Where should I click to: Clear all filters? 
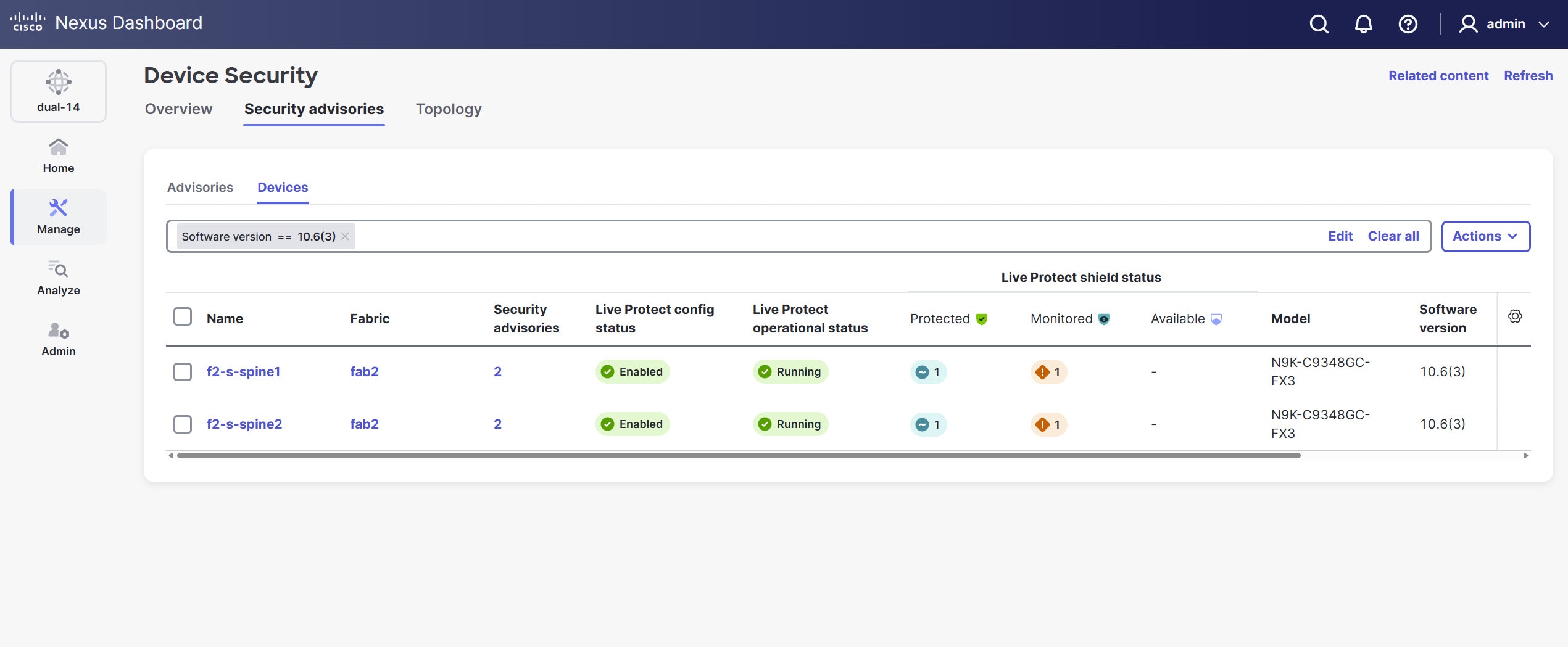[1393, 236]
